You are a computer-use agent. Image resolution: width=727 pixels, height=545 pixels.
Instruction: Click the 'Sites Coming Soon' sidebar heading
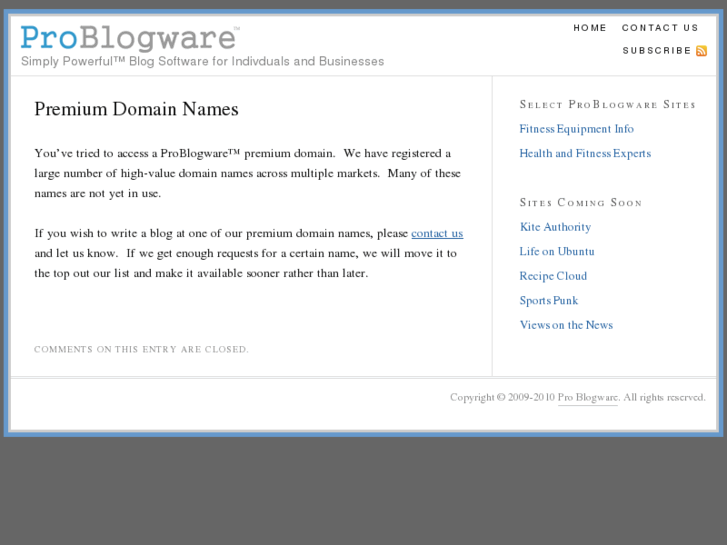click(x=581, y=203)
